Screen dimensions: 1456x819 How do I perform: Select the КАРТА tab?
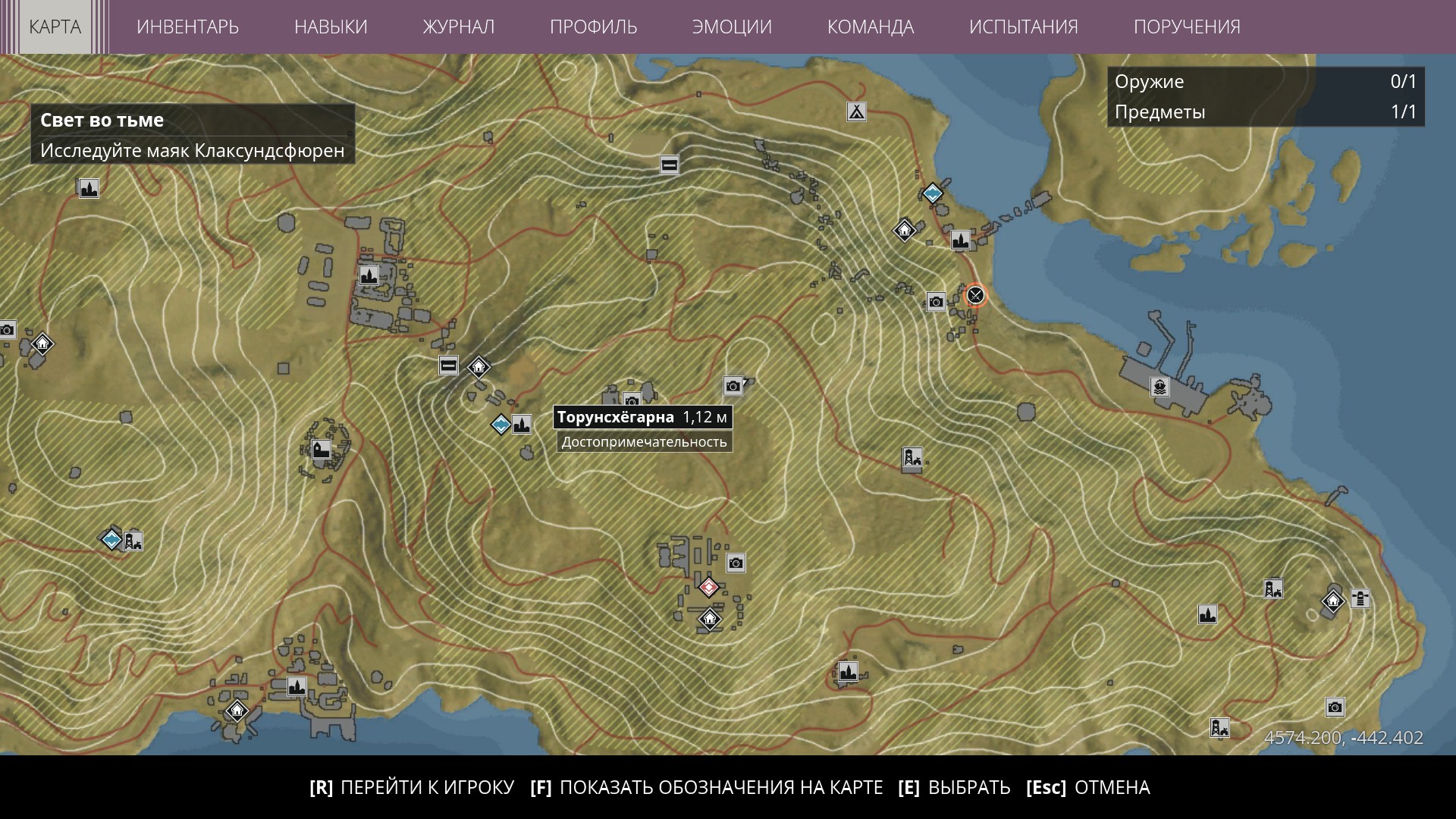tap(55, 27)
